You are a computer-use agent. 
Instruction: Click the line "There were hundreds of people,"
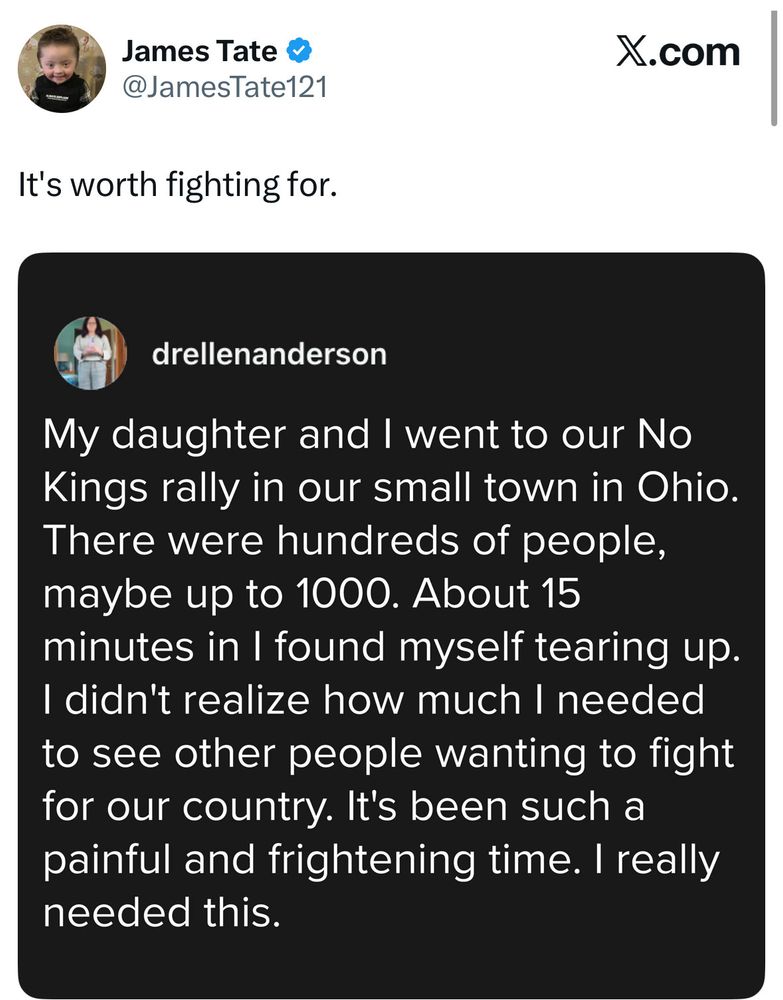click(x=355, y=541)
